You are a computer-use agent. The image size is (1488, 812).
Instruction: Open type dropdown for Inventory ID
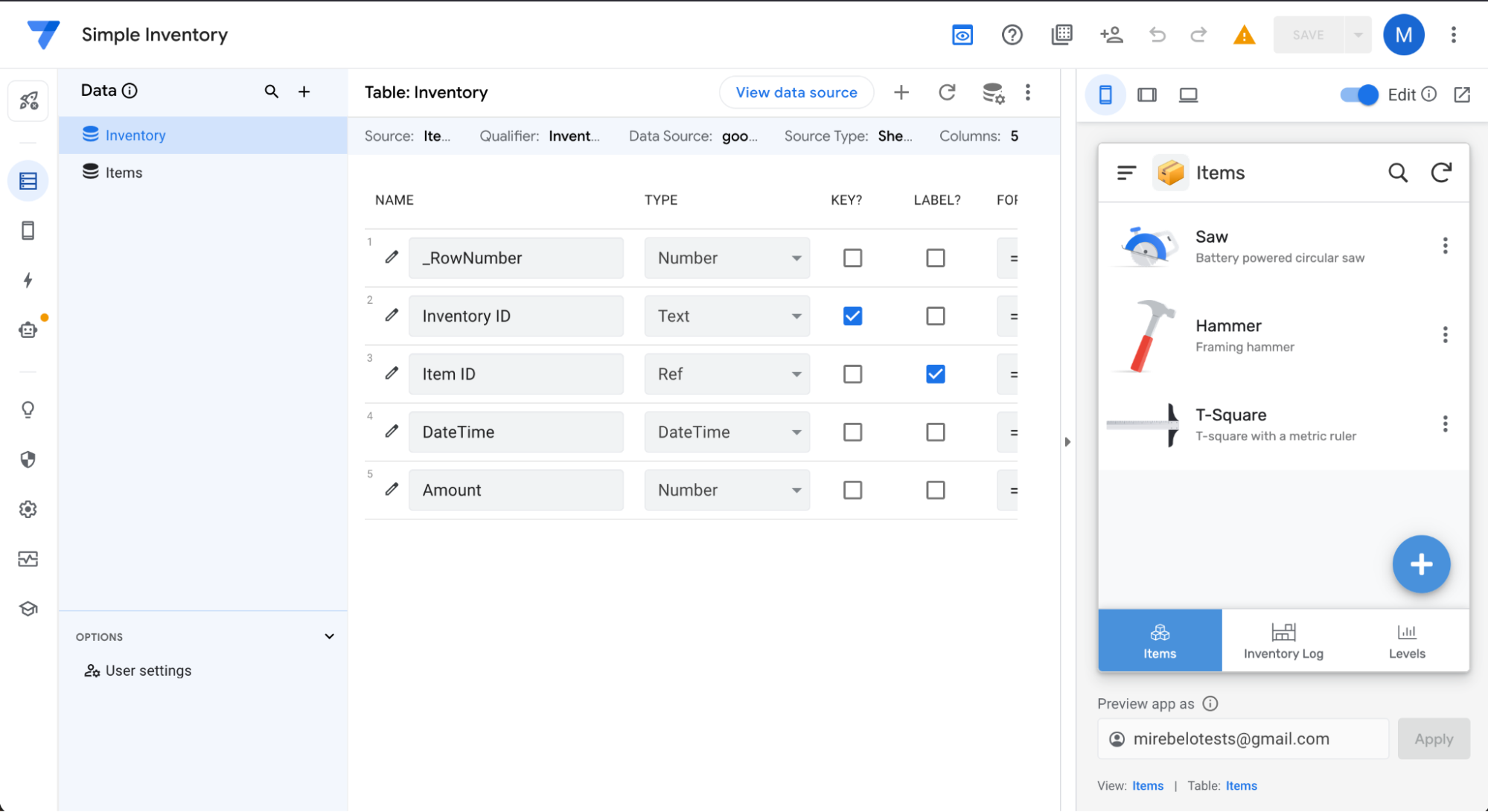727,316
